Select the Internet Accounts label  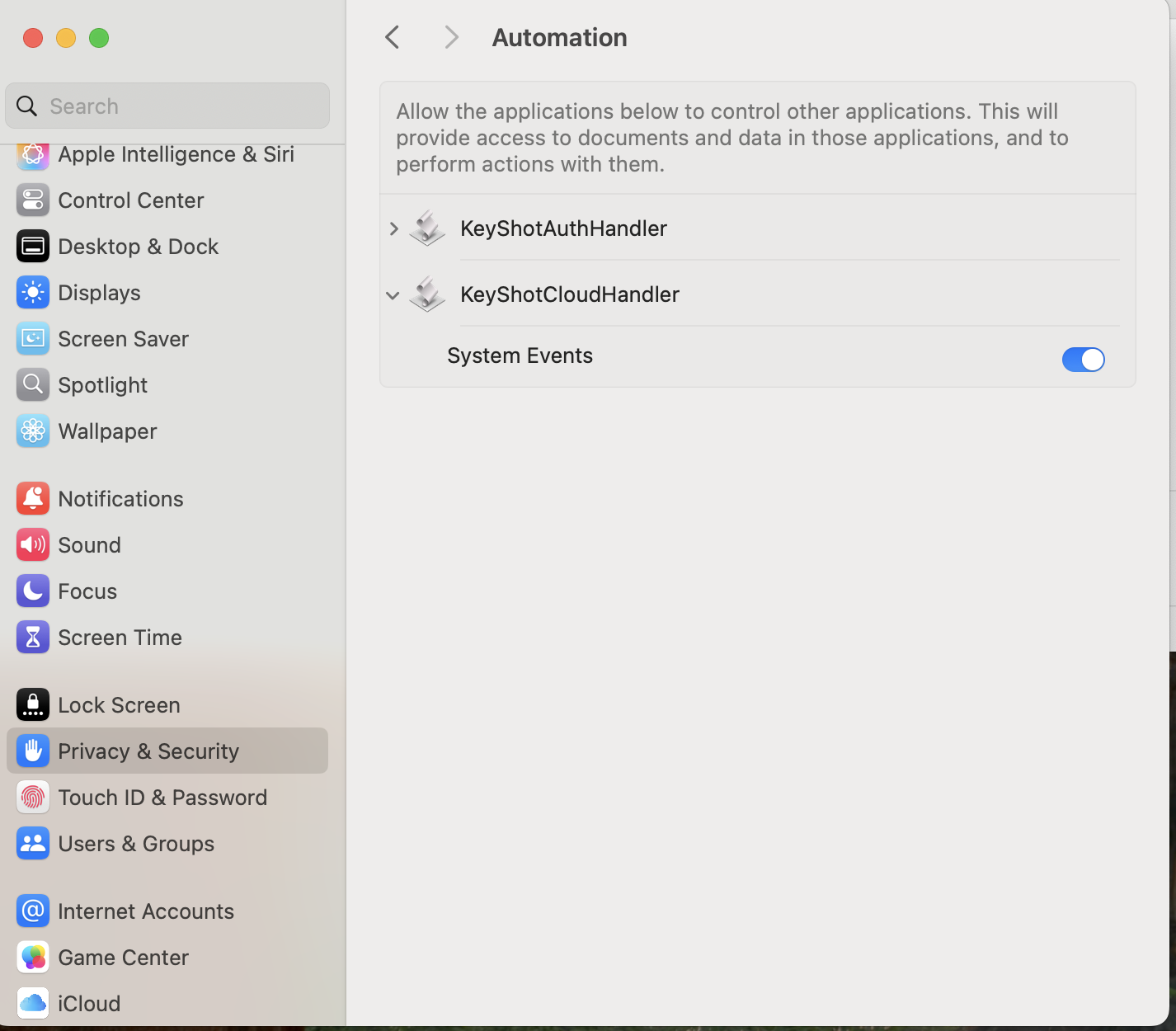click(x=146, y=911)
